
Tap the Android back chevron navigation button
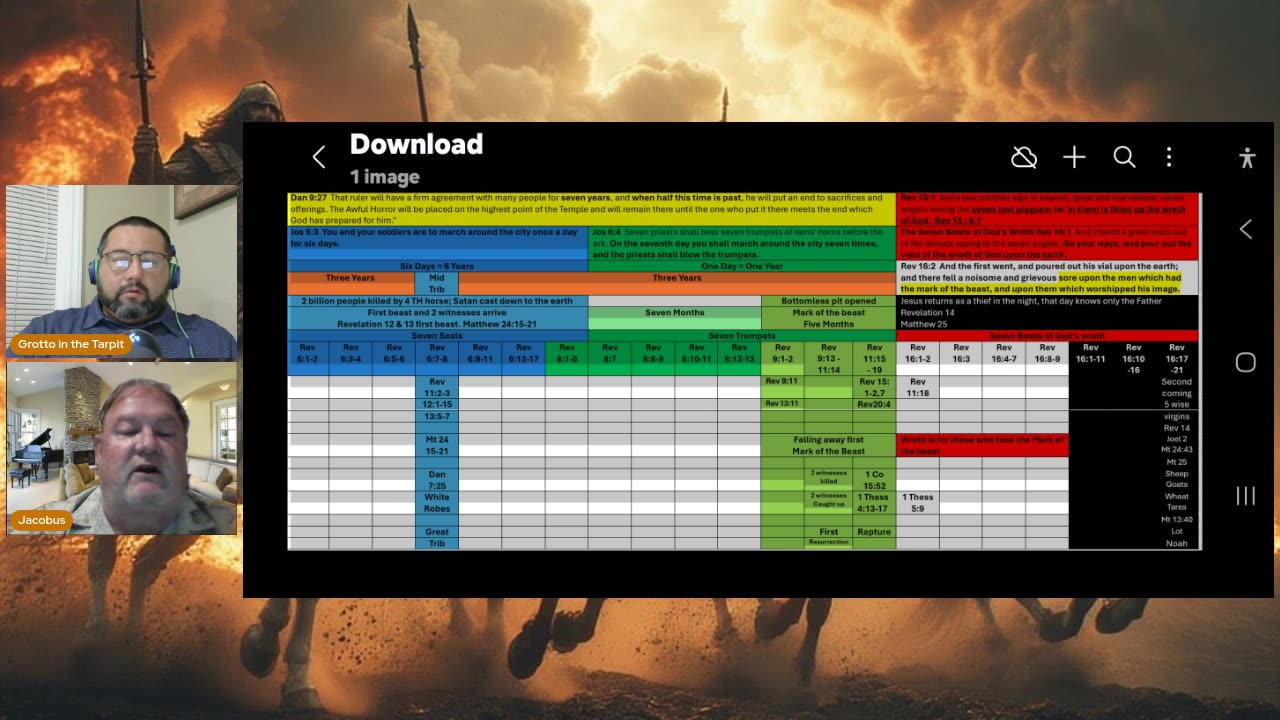1246,229
